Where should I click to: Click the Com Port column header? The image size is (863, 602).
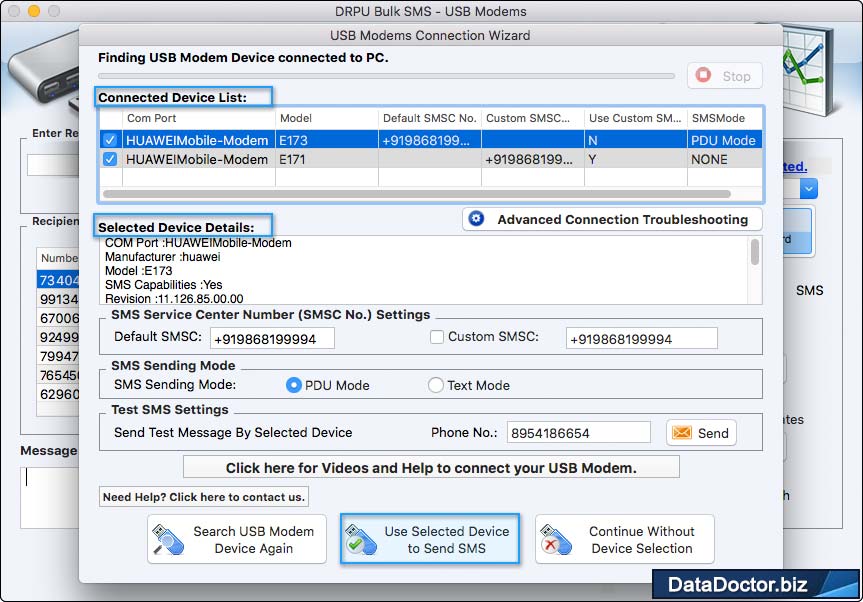(x=199, y=118)
